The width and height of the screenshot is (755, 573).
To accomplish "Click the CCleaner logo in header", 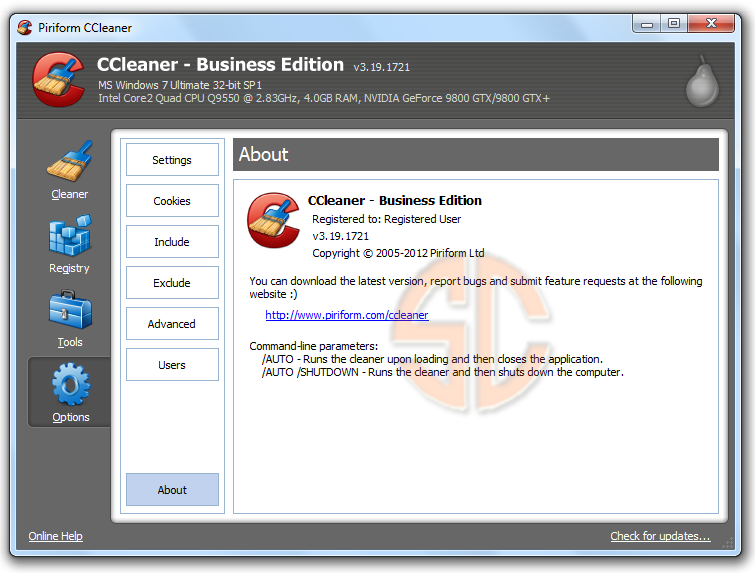I will 58,79.
